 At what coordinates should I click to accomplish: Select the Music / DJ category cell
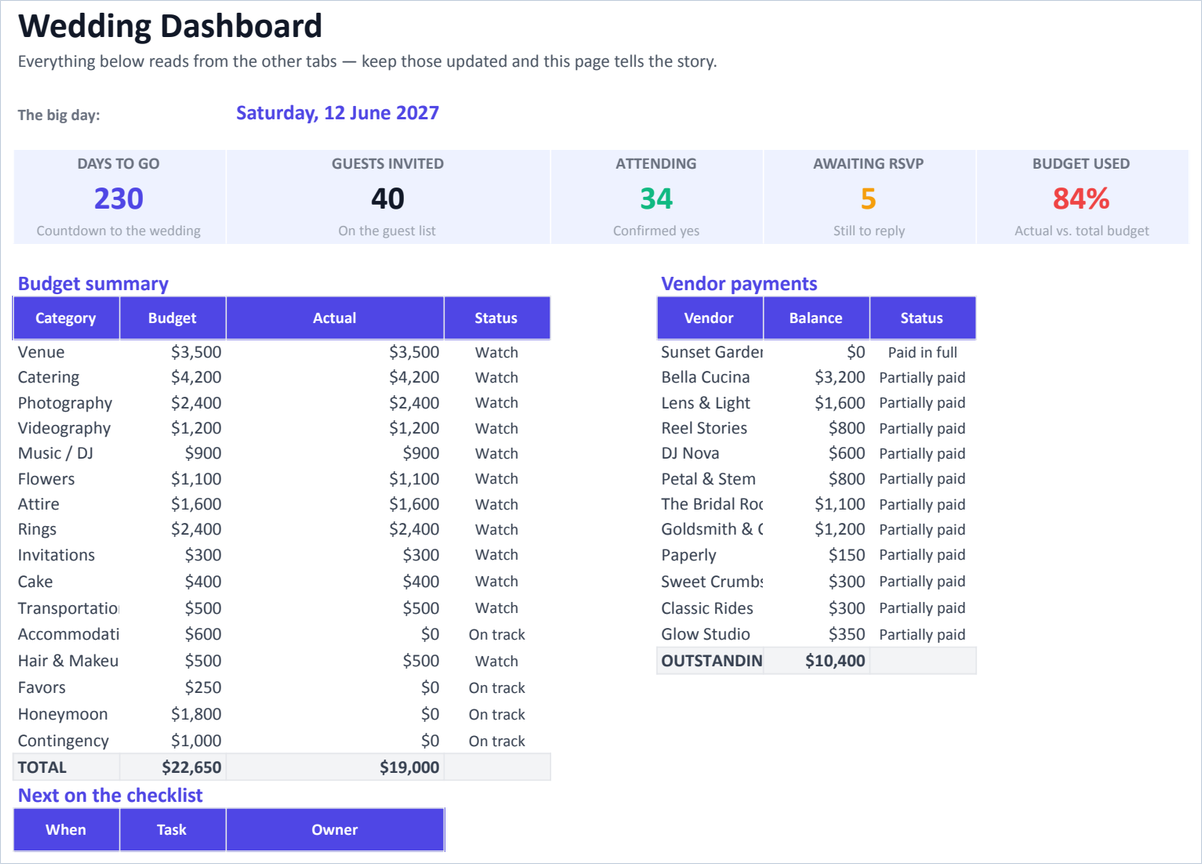66,453
